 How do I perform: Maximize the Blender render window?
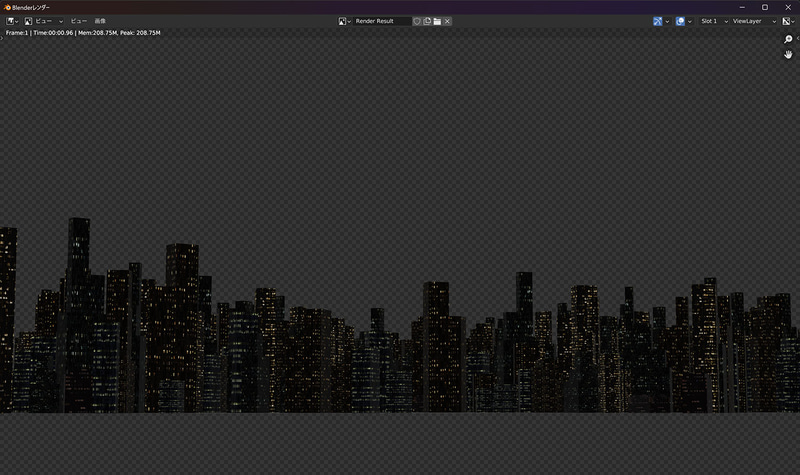pos(765,7)
